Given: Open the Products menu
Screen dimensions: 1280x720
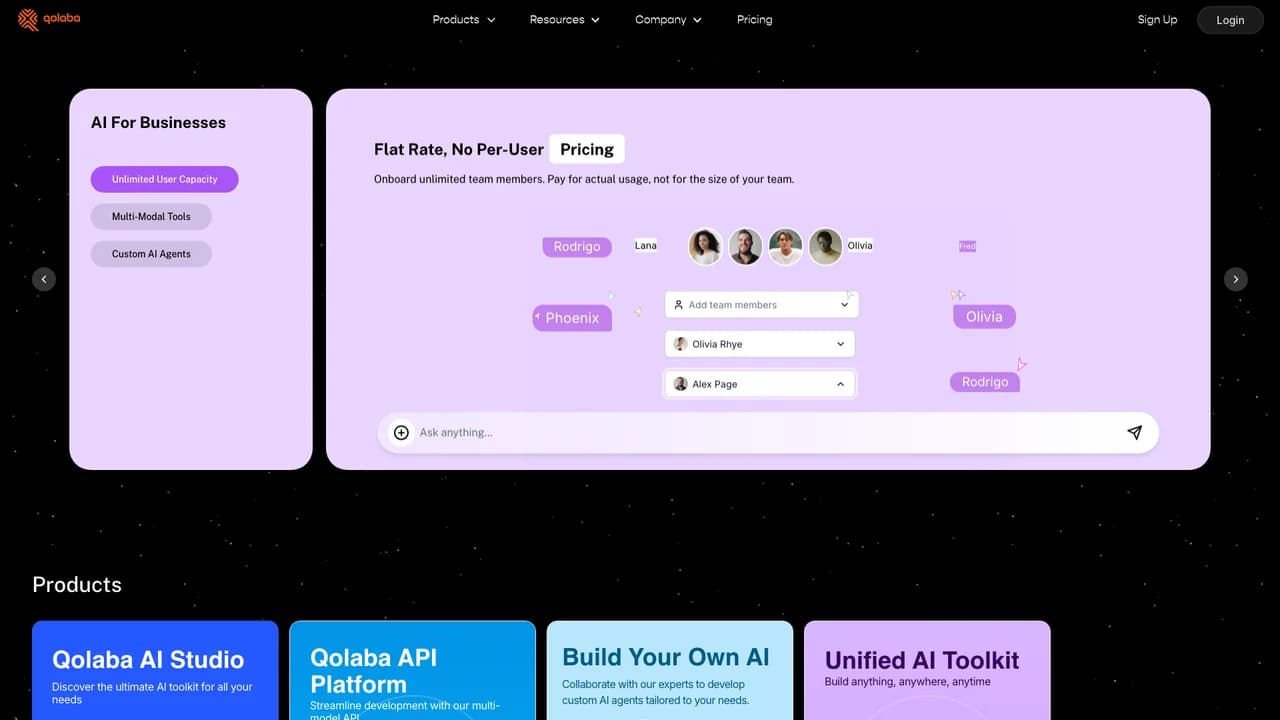Looking at the screenshot, I should [464, 20].
